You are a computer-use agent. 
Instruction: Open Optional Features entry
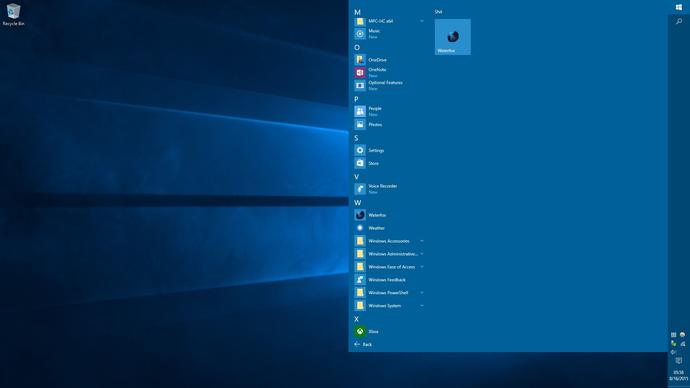point(389,85)
